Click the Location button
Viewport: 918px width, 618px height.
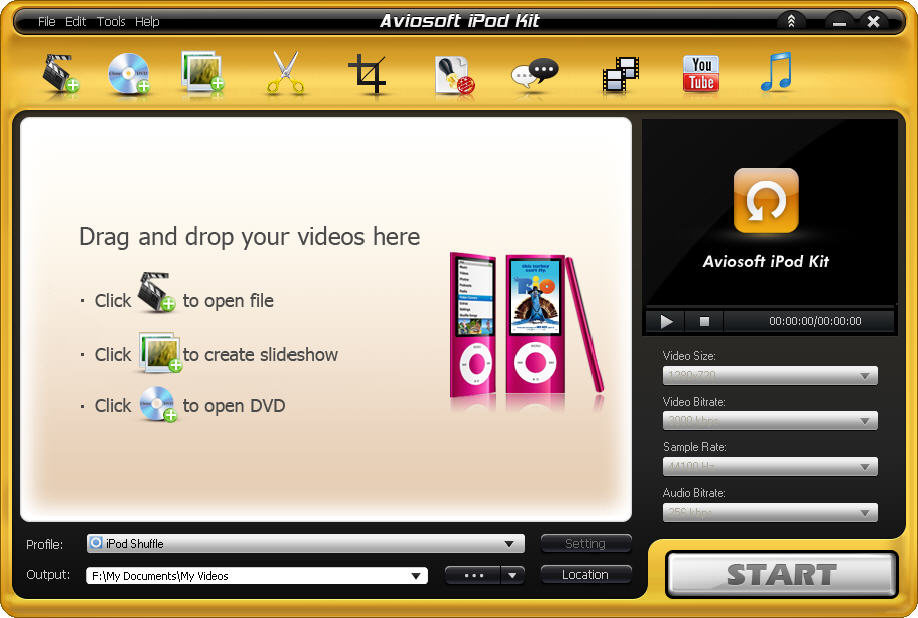[585, 575]
